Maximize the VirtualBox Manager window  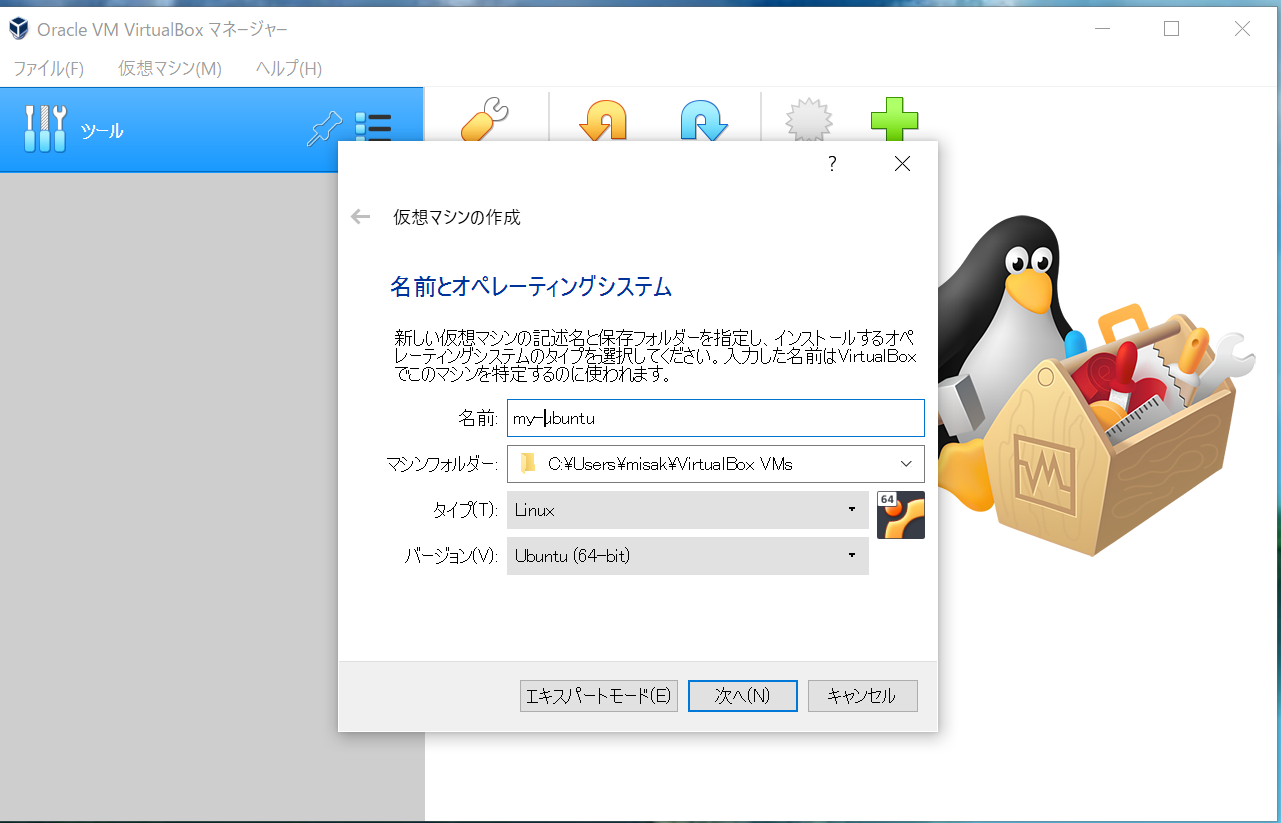pyautogui.click(x=1171, y=29)
